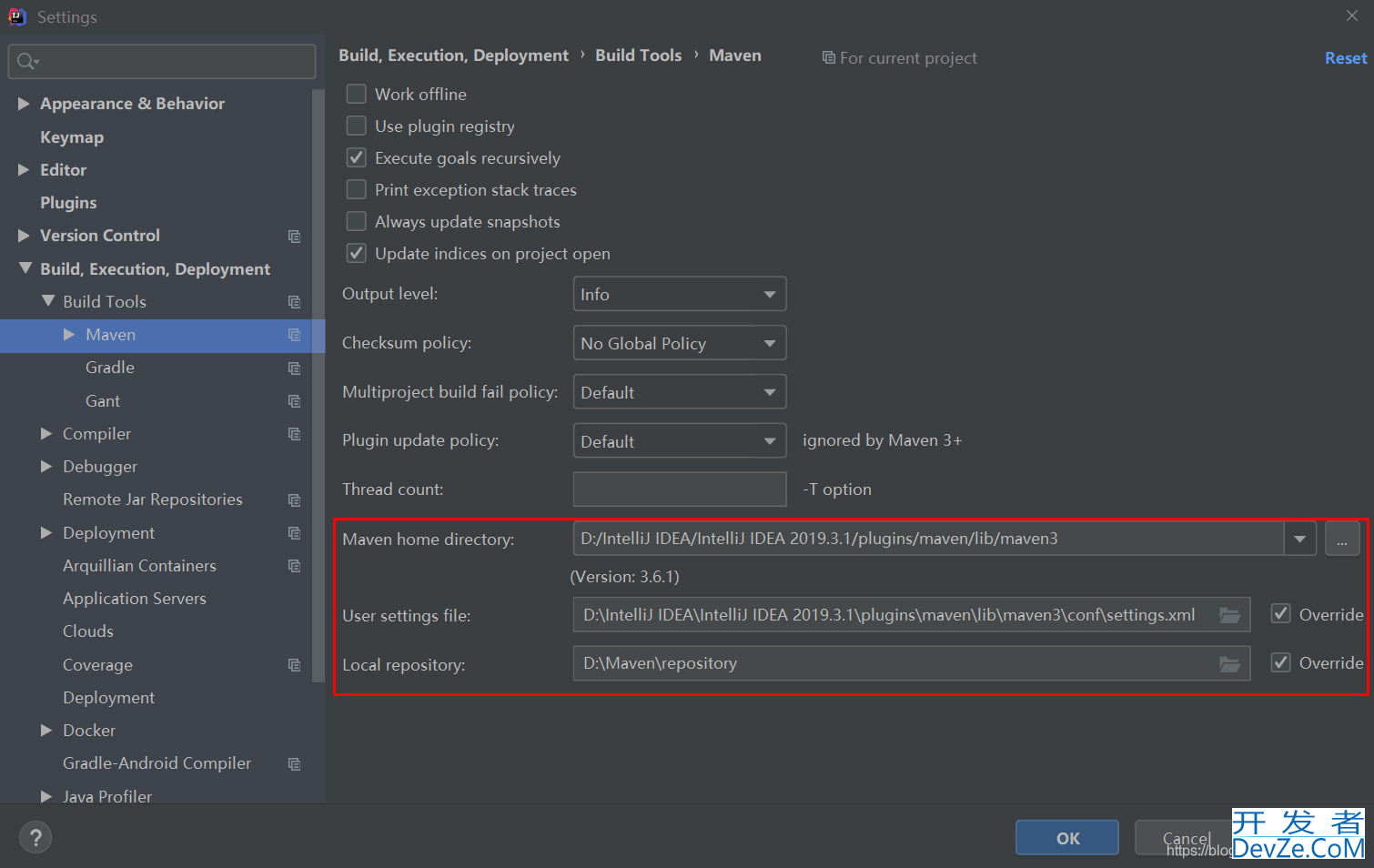Image resolution: width=1374 pixels, height=868 pixels.
Task: Click project-level icon on Maven row
Action: click(294, 335)
